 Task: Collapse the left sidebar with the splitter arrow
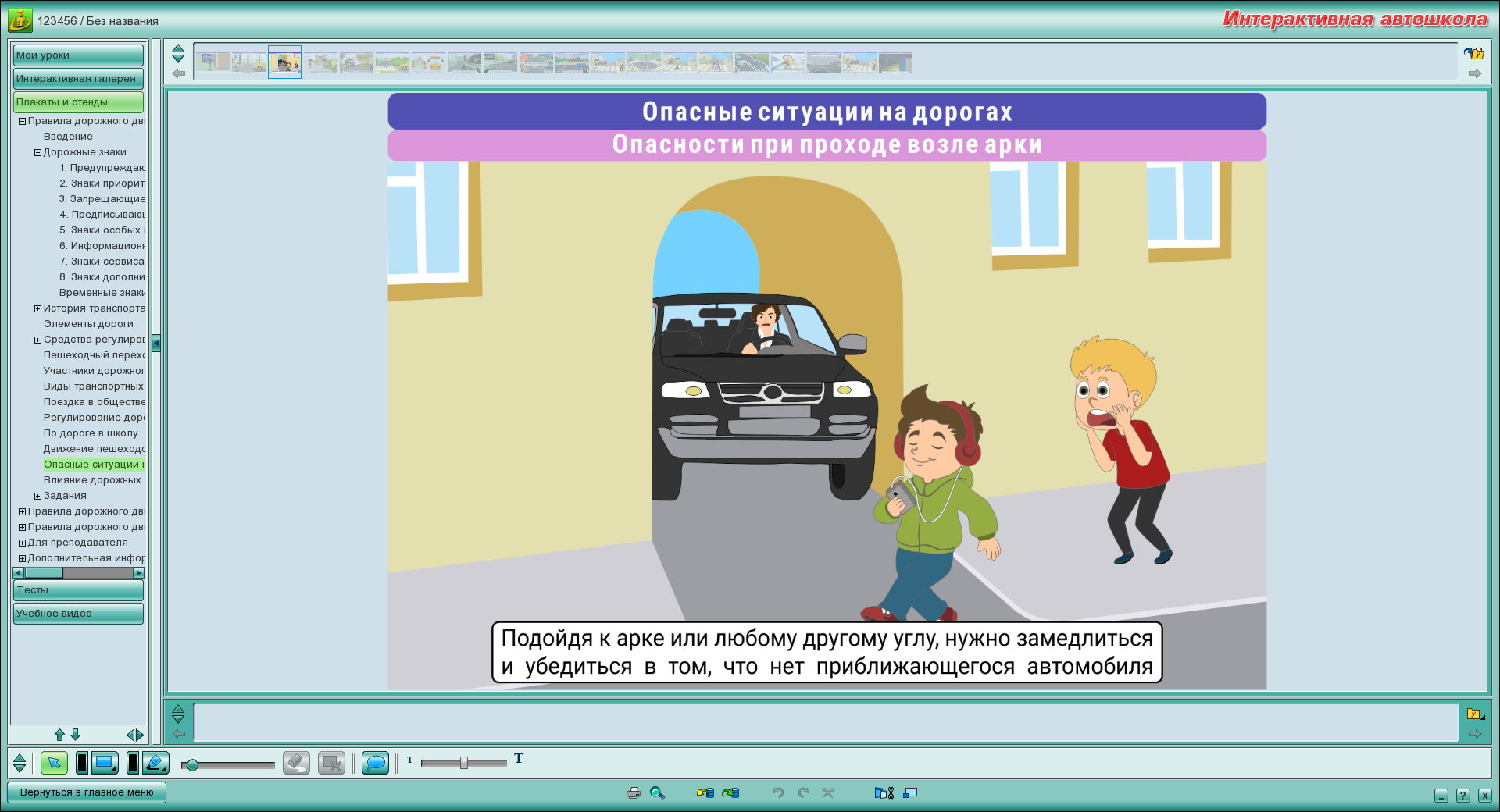tap(156, 343)
